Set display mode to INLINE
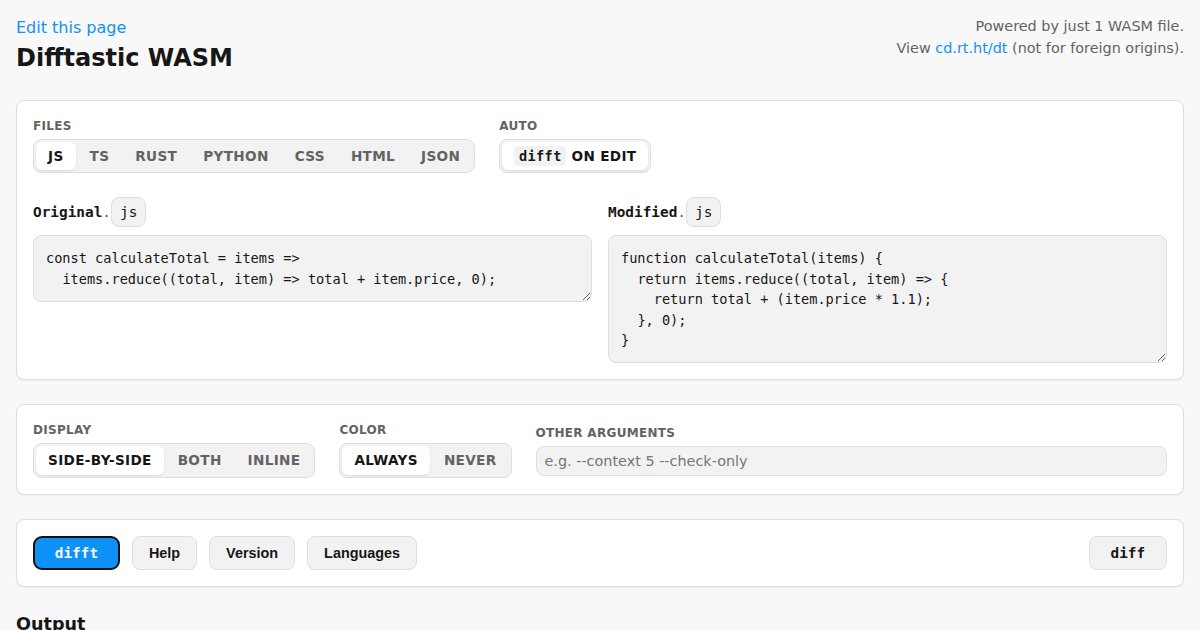This screenshot has width=1200, height=630. coord(274,460)
